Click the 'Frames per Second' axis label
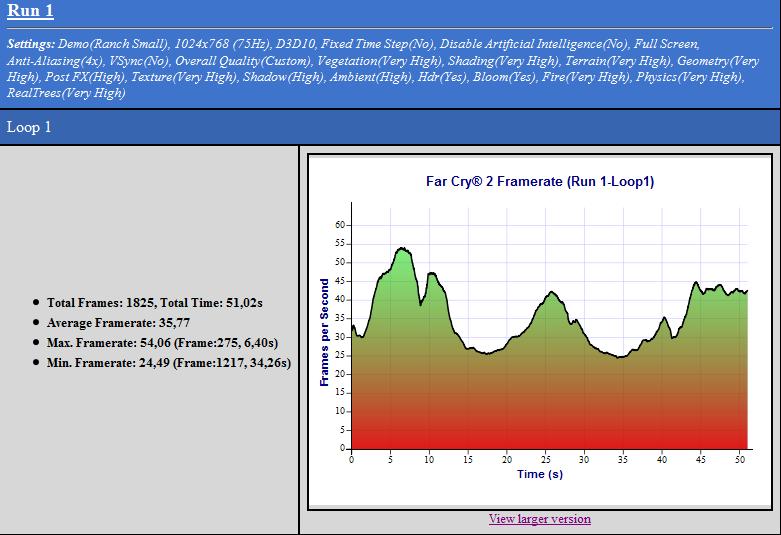781x535 pixels. pos(324,332)
